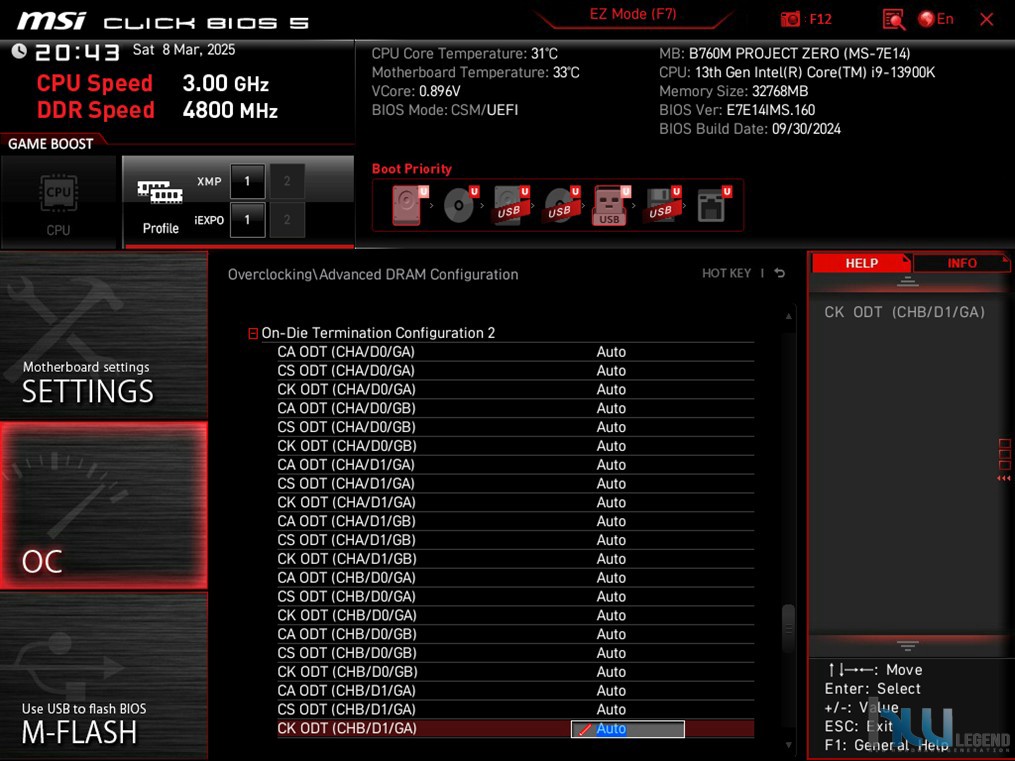Screen dimensions: 1015x761
Task: Select the CK ODT (CHA/D1/GB) row
Action: click(x=515, y=558)
